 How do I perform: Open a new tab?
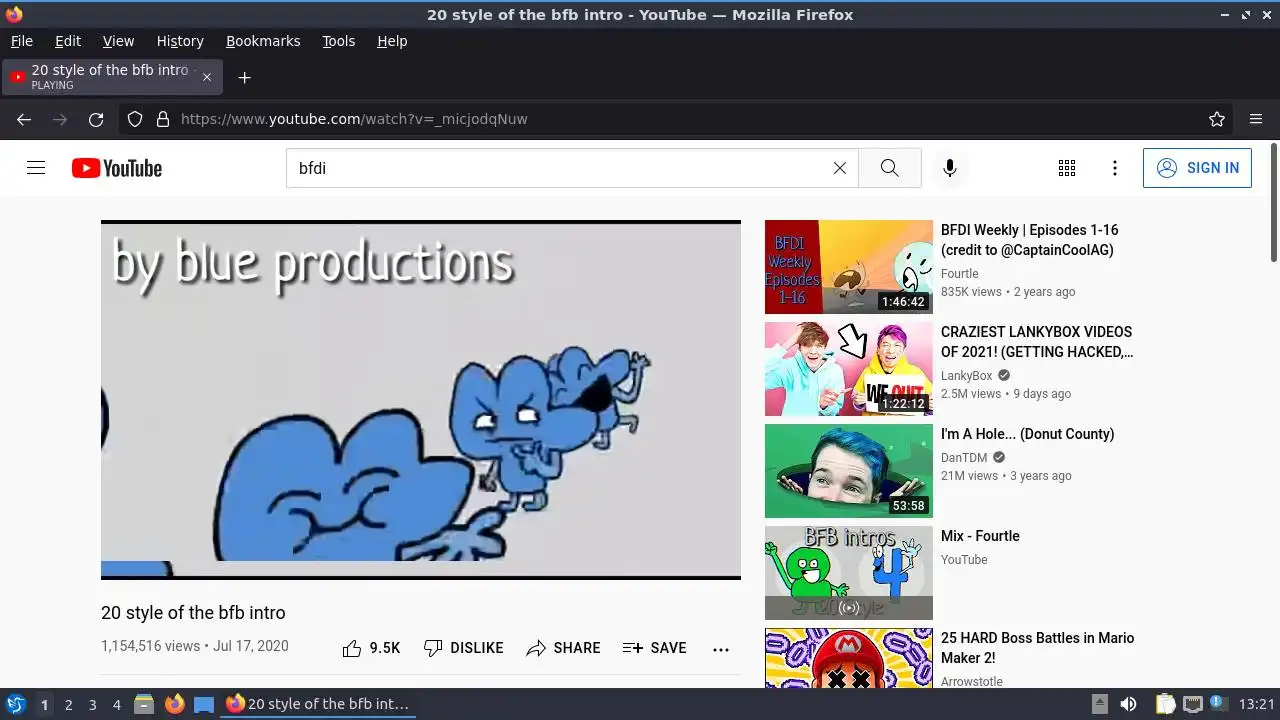click(244, 77)
